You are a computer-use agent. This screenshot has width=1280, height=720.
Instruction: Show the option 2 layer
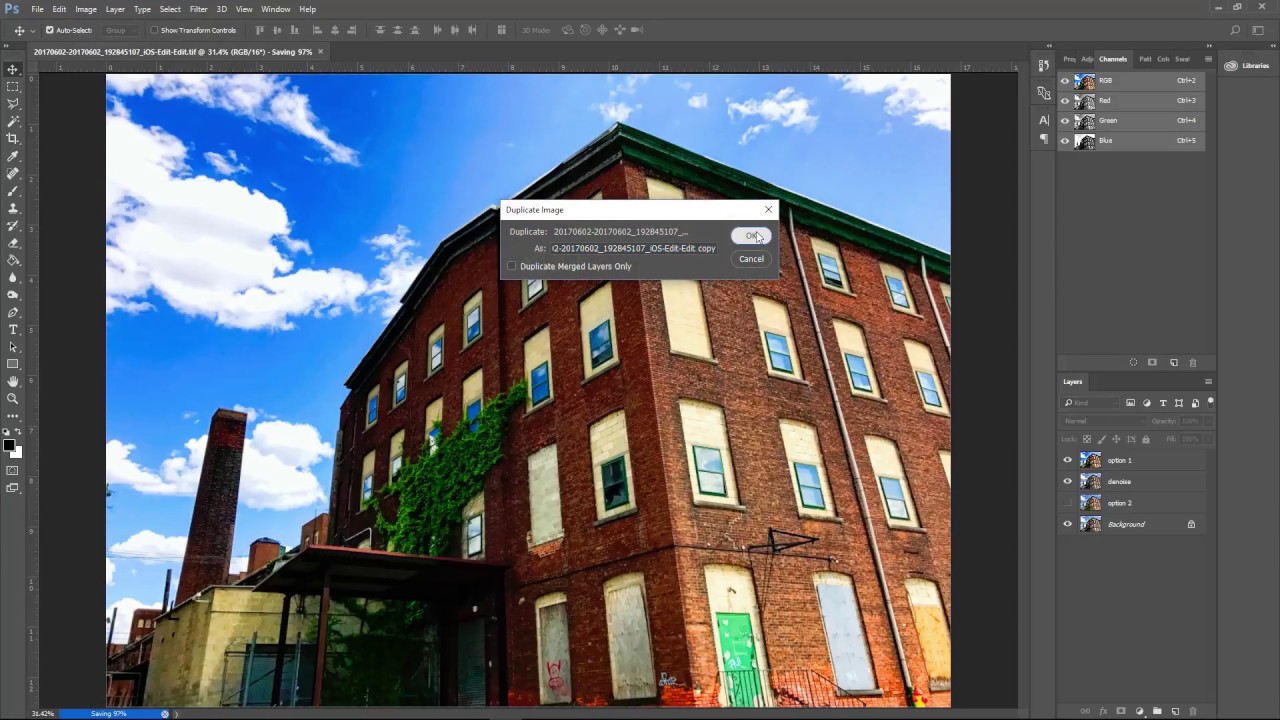[x=1067, y=503]
